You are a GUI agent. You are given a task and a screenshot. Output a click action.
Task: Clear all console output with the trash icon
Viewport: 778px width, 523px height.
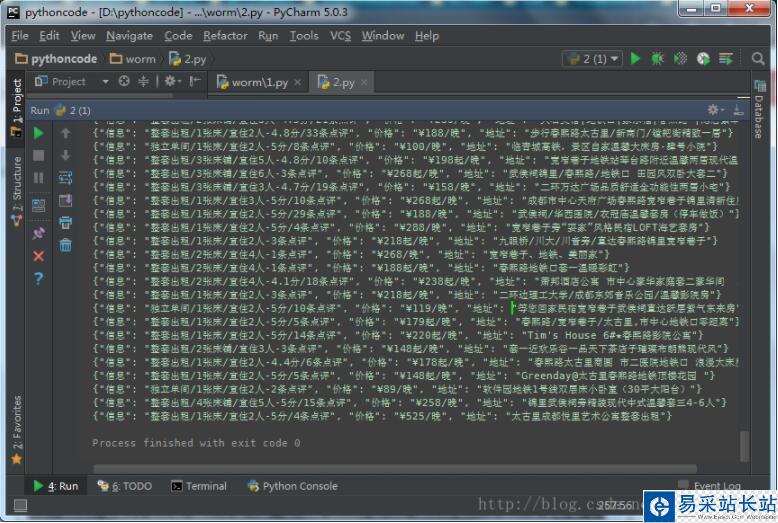click(x=65, y=245)
